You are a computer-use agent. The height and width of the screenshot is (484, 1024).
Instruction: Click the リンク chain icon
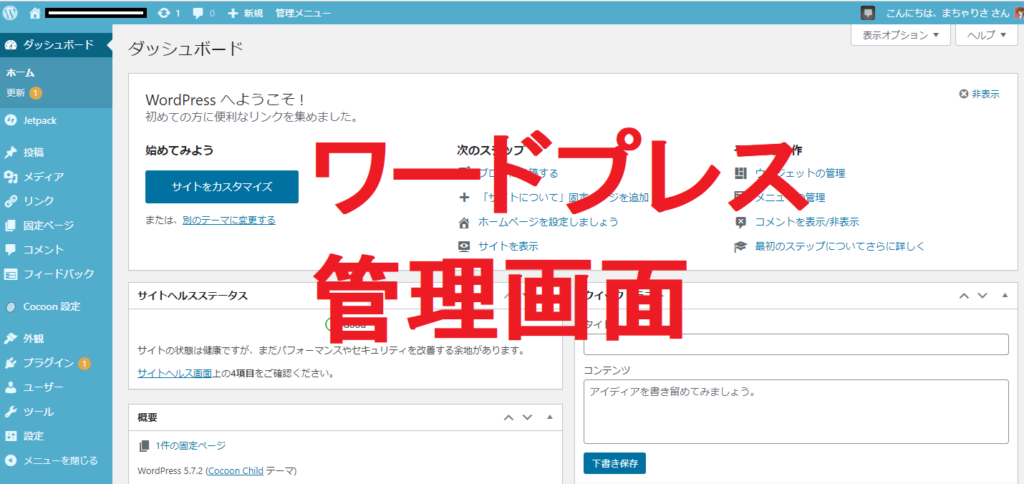click(x=10, y=201)
